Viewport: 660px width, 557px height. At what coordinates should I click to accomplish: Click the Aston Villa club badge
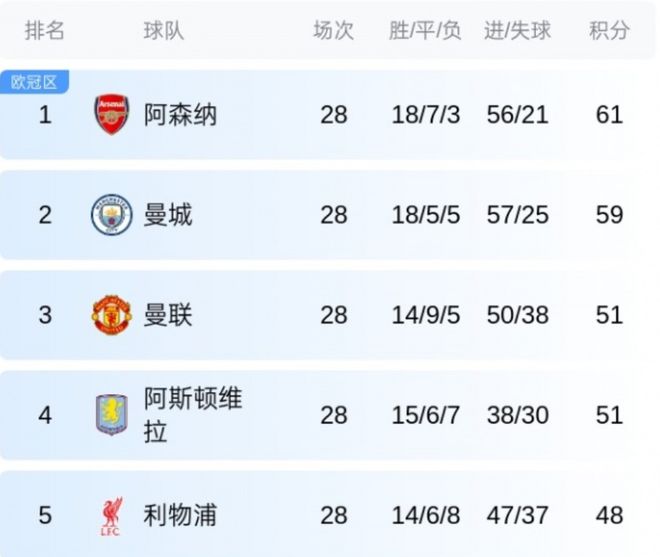tap(111, 415)
